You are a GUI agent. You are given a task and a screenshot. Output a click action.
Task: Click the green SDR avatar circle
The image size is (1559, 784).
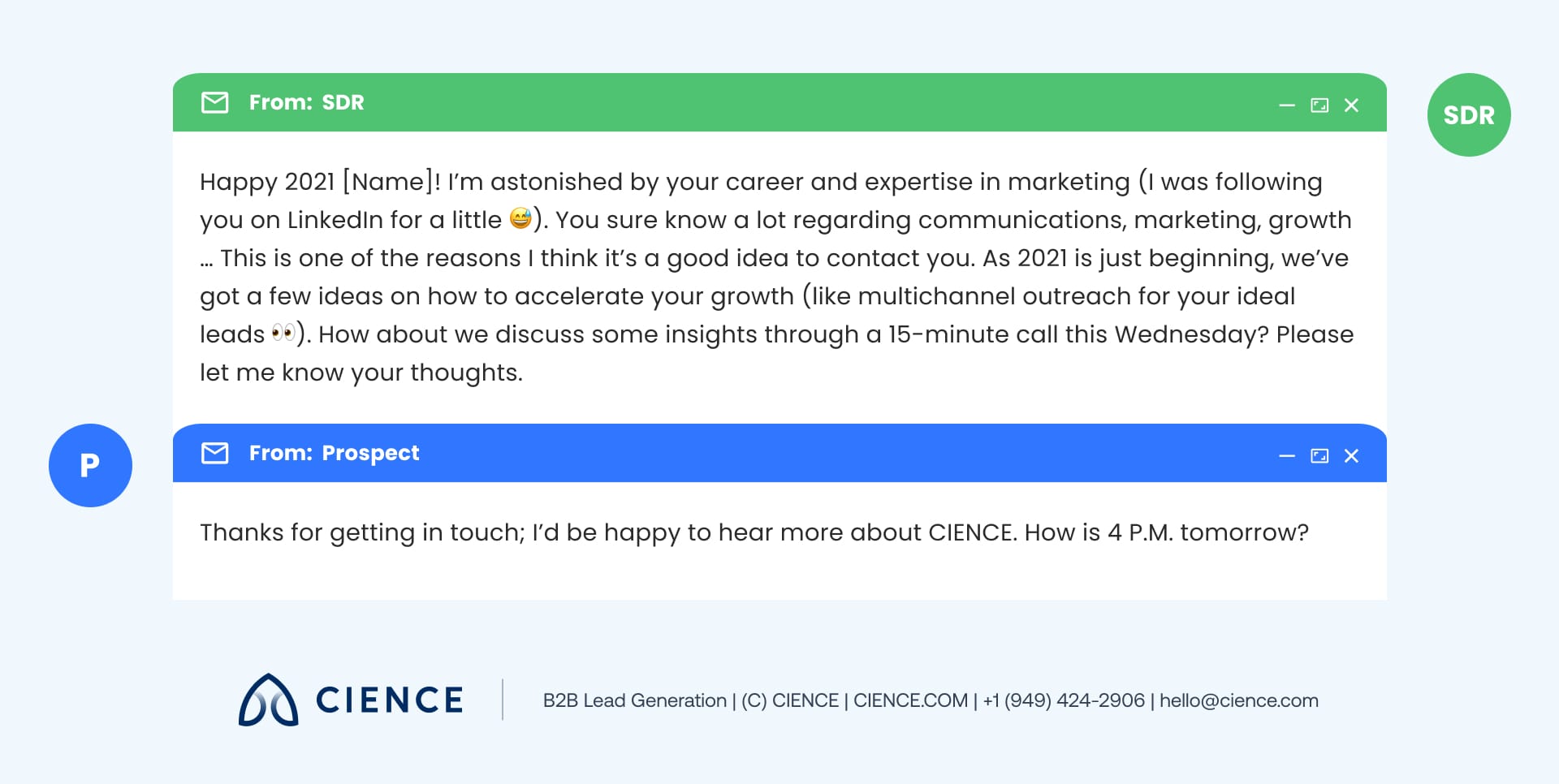tap(1468, 114)
